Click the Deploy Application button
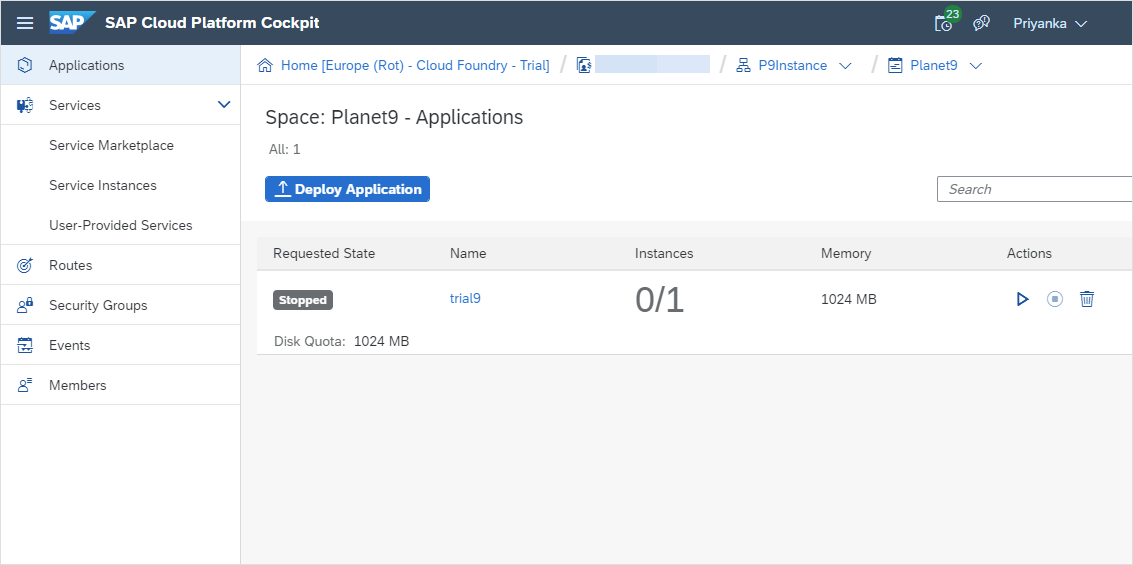The height and width of the screenshot is (565, 1133). tap(347, 189)
